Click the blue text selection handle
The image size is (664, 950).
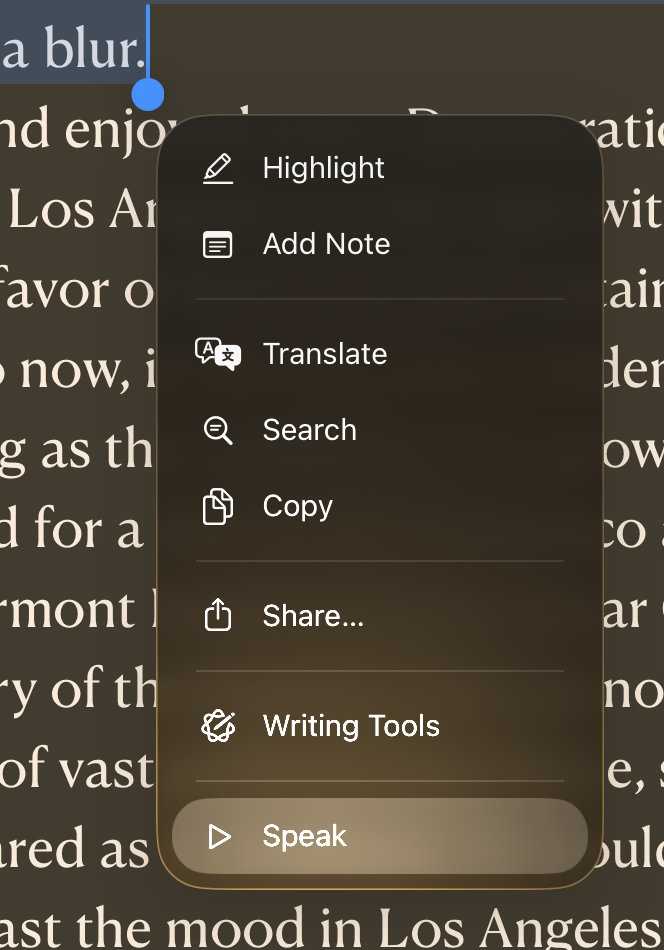pos(148,94)
